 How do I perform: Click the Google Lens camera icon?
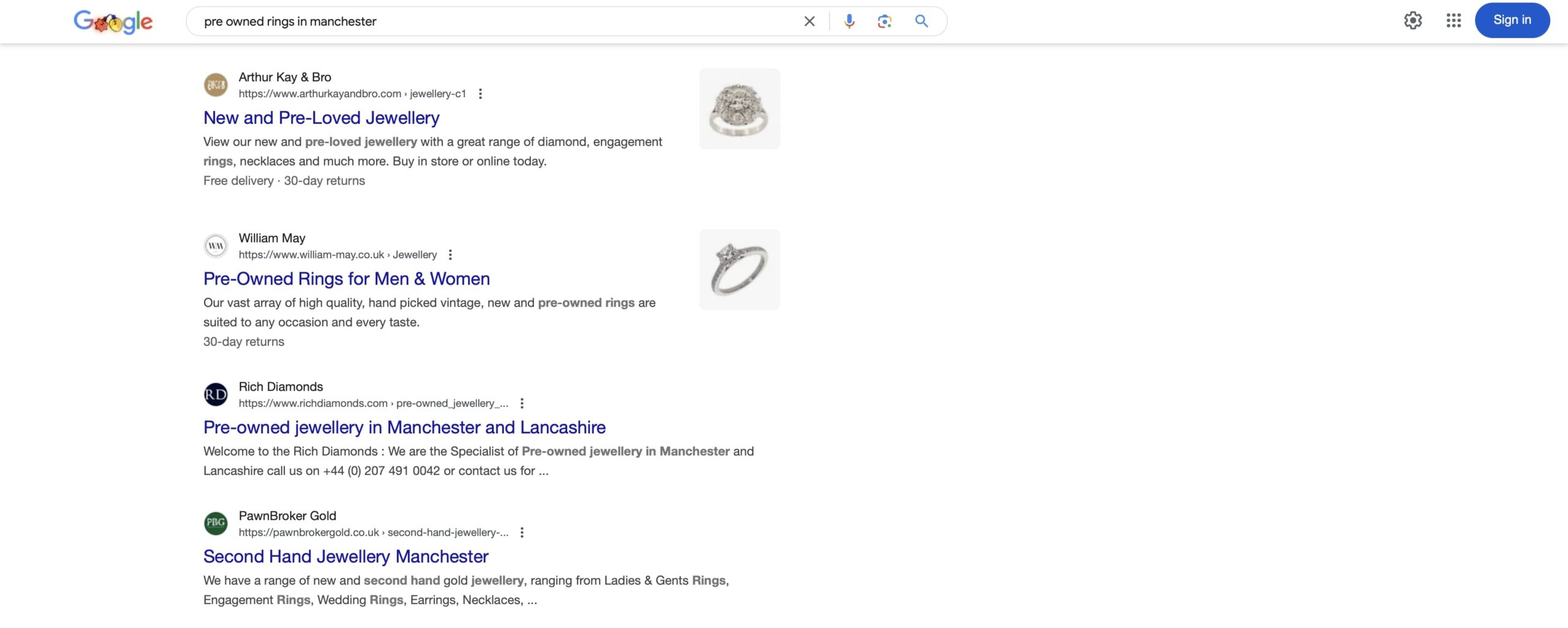(884, 21)
